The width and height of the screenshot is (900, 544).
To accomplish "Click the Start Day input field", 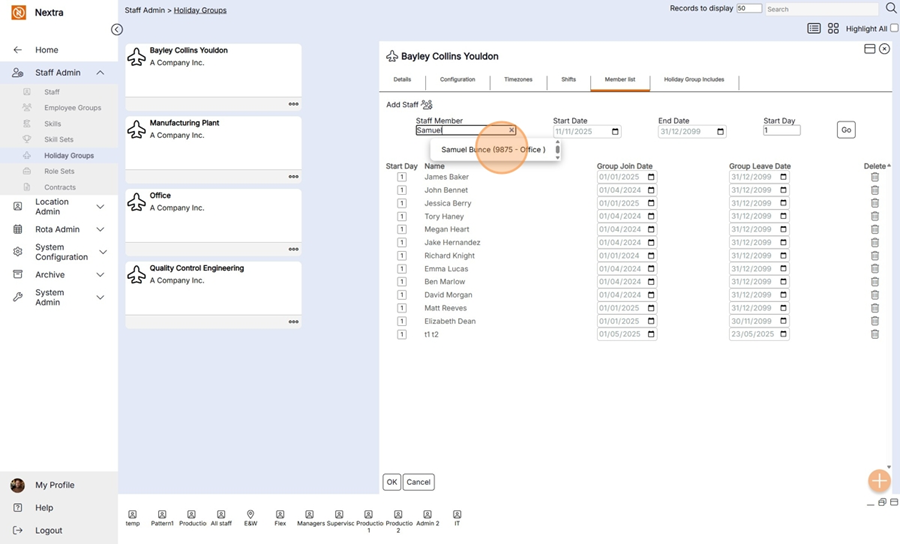I will pos(781,130).
